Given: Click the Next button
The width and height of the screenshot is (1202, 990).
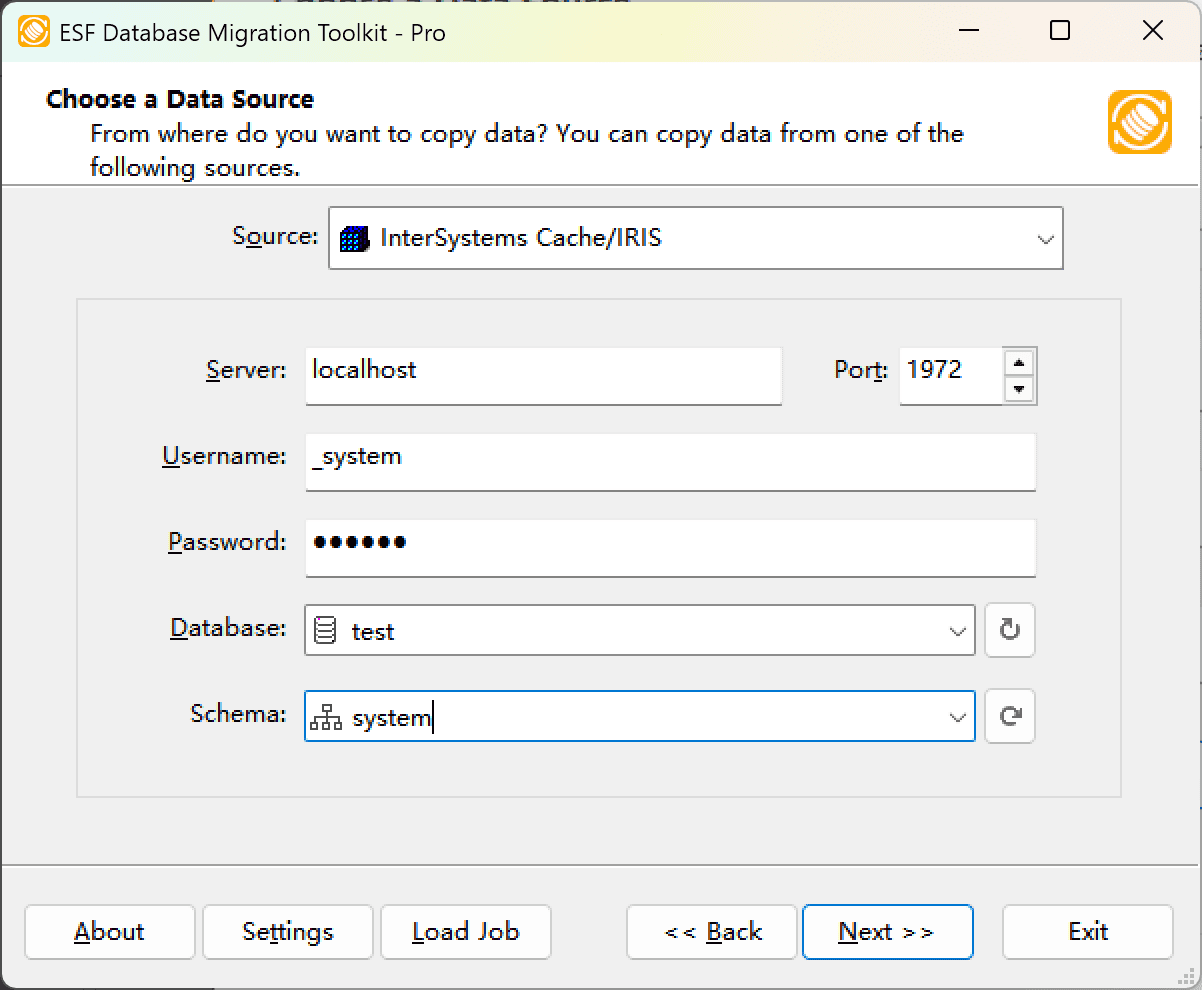Looking at the screenshot, I should pyautogui.click(x=887, y=931).
